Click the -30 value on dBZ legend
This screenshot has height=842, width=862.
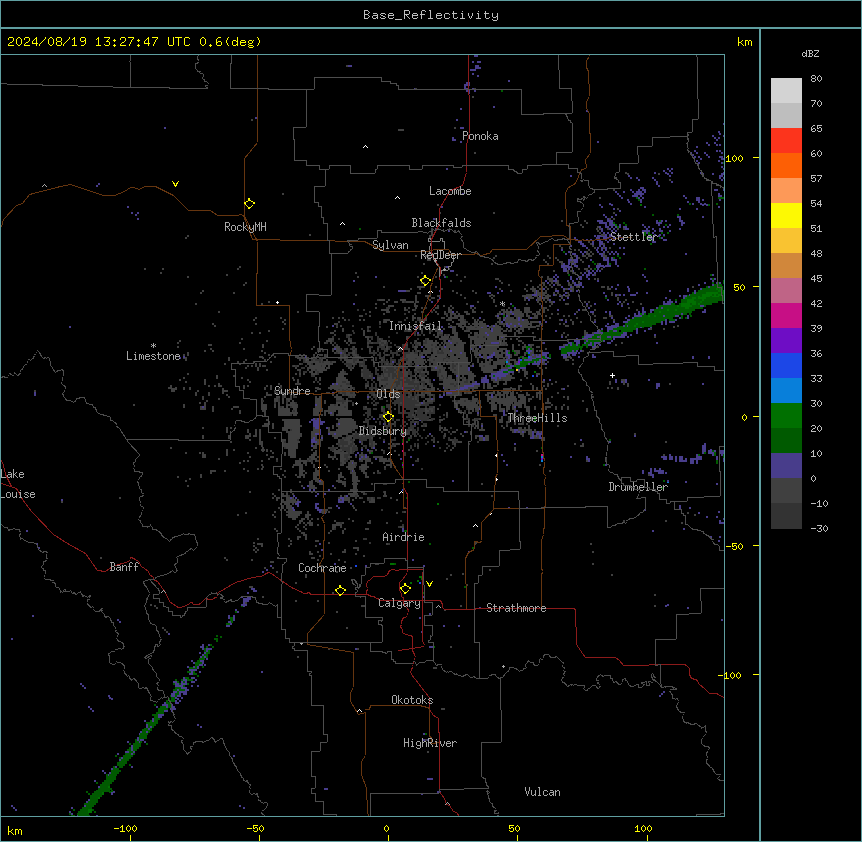tap(819, 528)
